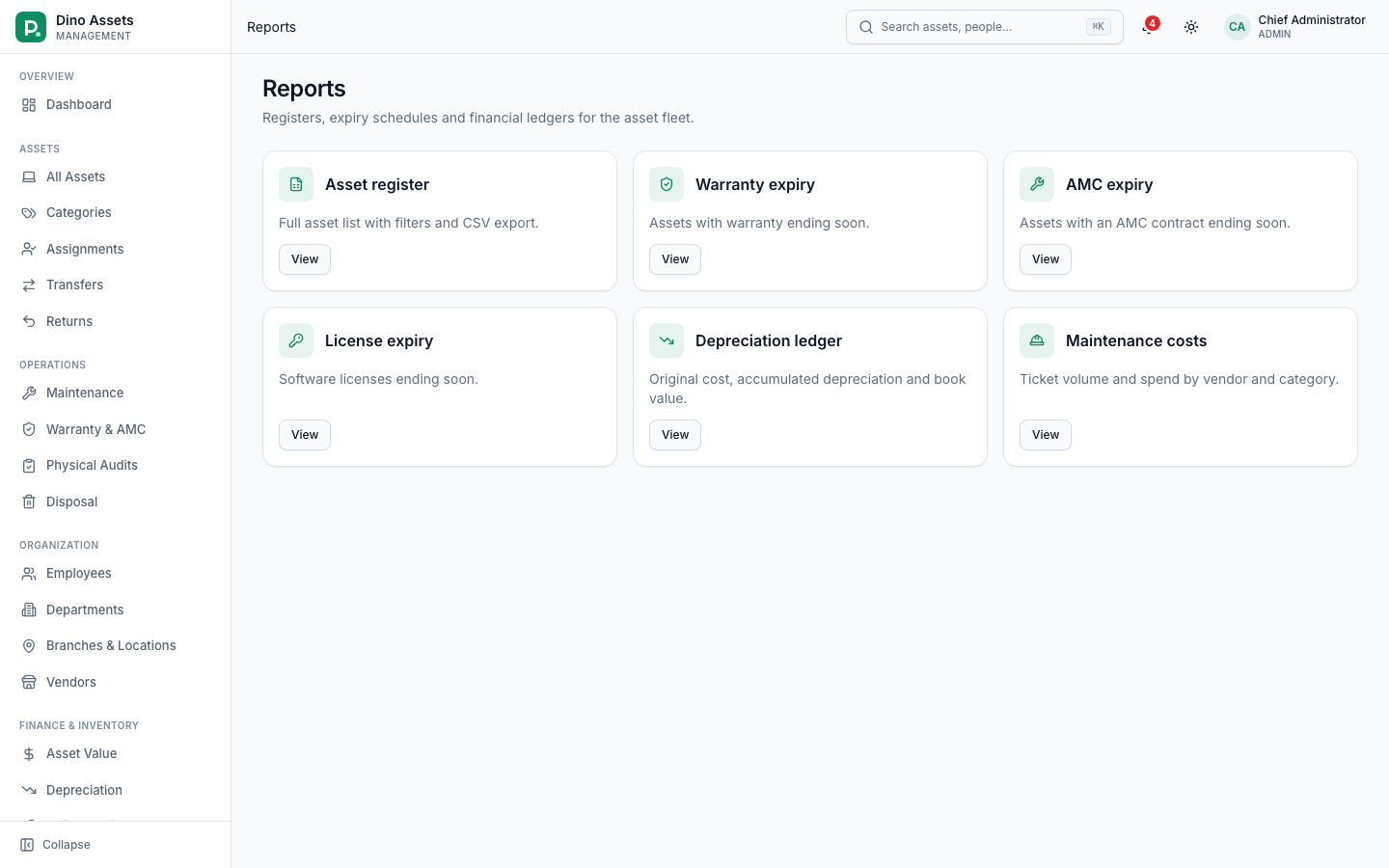Click the Maintenance costs card title
Screen dimensions: 1389x868
pos(1136,340)
